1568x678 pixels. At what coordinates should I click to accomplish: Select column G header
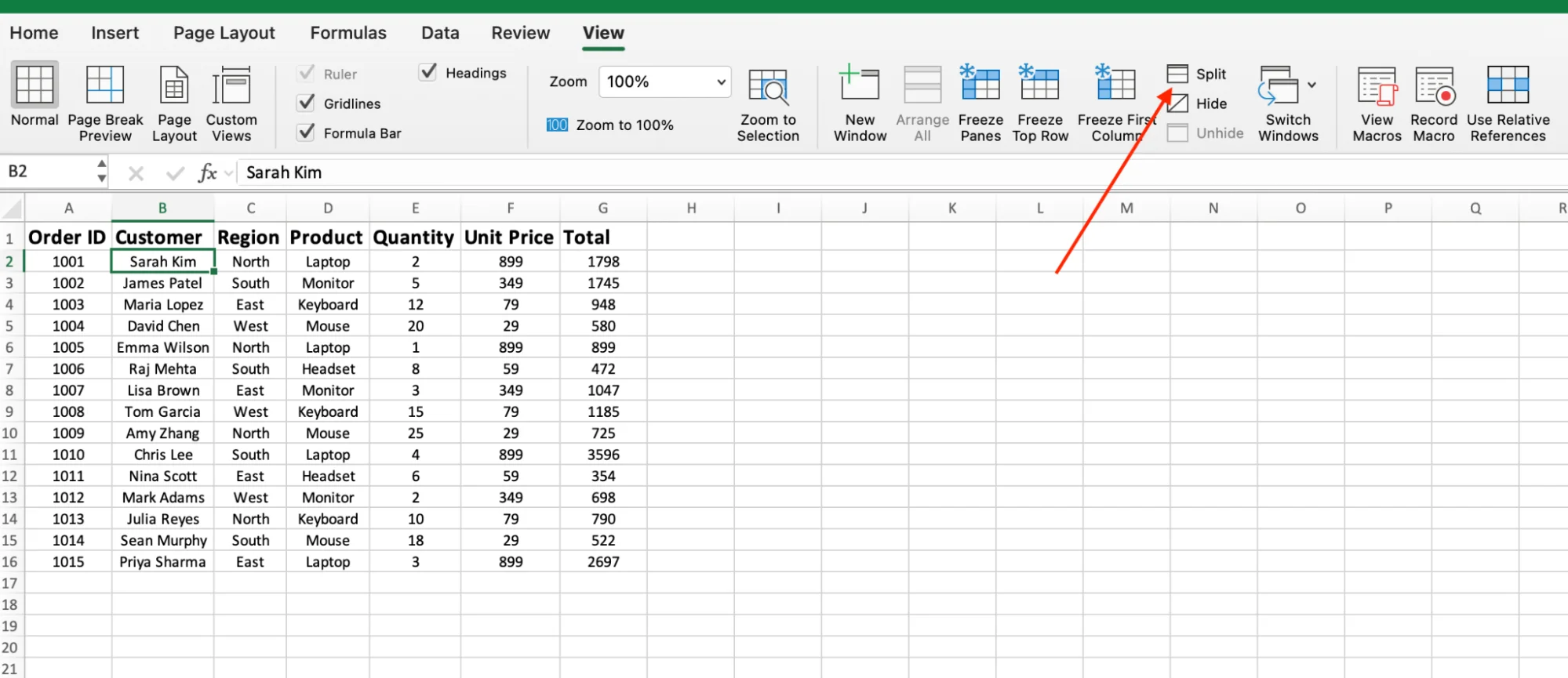[603, 208]
